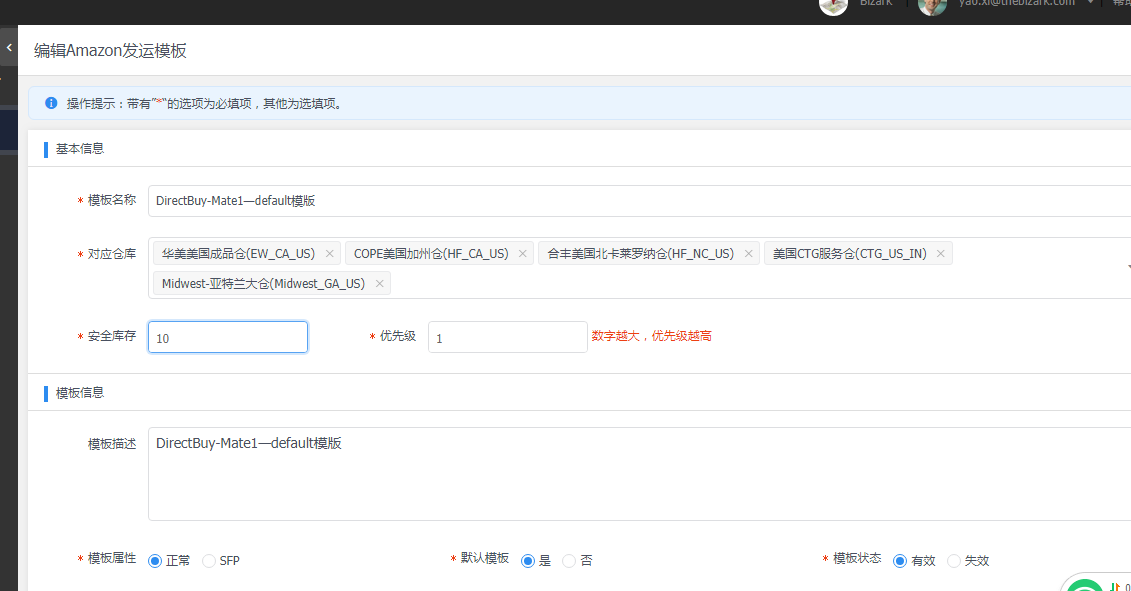This screenshot has width=1131, height=591.
Task: Remove 美国CTG服务仓(CTG_US_IN) warehouse tag
Action: tap(941, 253)
